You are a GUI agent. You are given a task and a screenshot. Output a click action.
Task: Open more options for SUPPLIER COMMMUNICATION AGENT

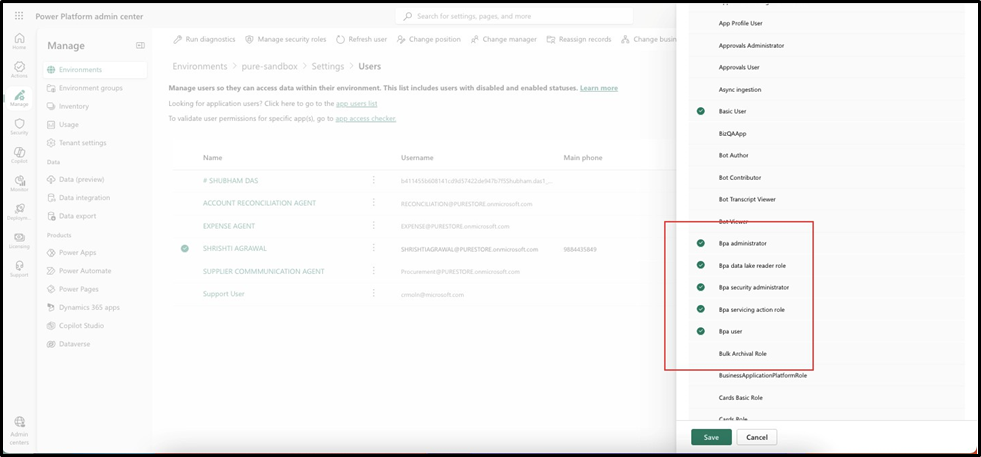[x=374, y=271]
